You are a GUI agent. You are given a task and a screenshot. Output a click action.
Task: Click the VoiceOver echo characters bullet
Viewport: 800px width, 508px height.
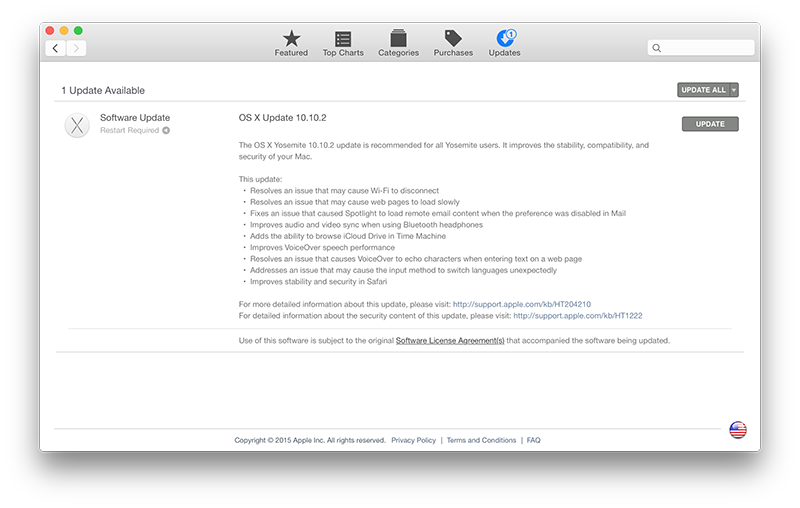(416, 259)
